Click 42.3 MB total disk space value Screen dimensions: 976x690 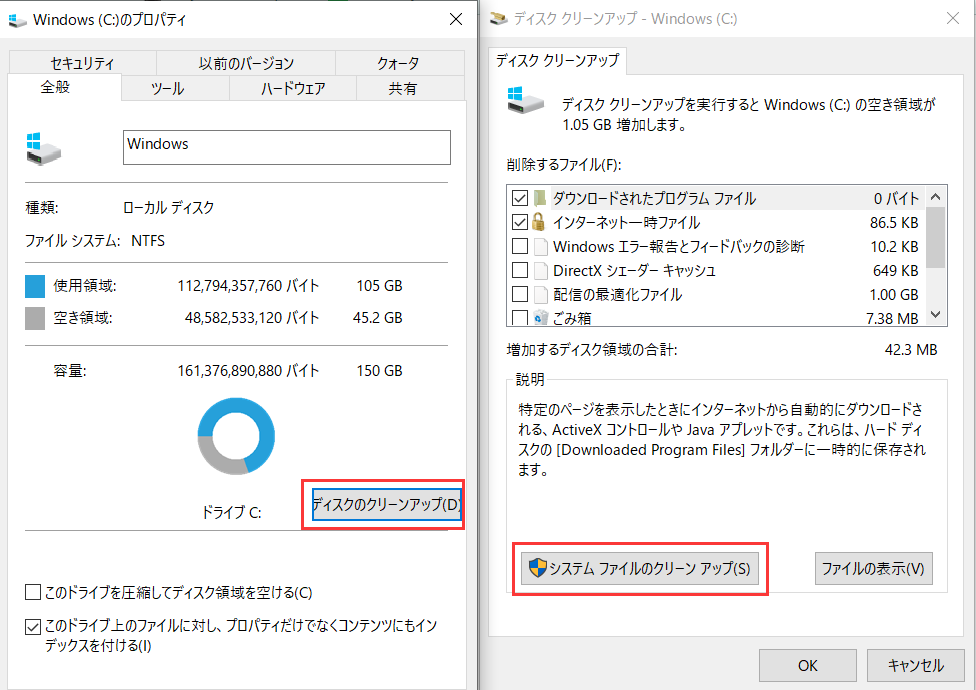[911, 350]
